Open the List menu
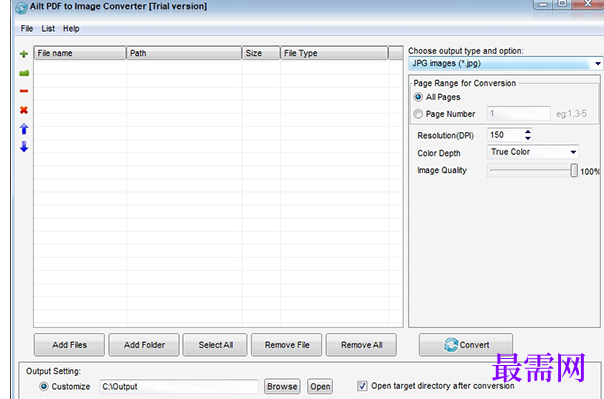Viewport: 604px width, 399px height. [x=48, y=28]
